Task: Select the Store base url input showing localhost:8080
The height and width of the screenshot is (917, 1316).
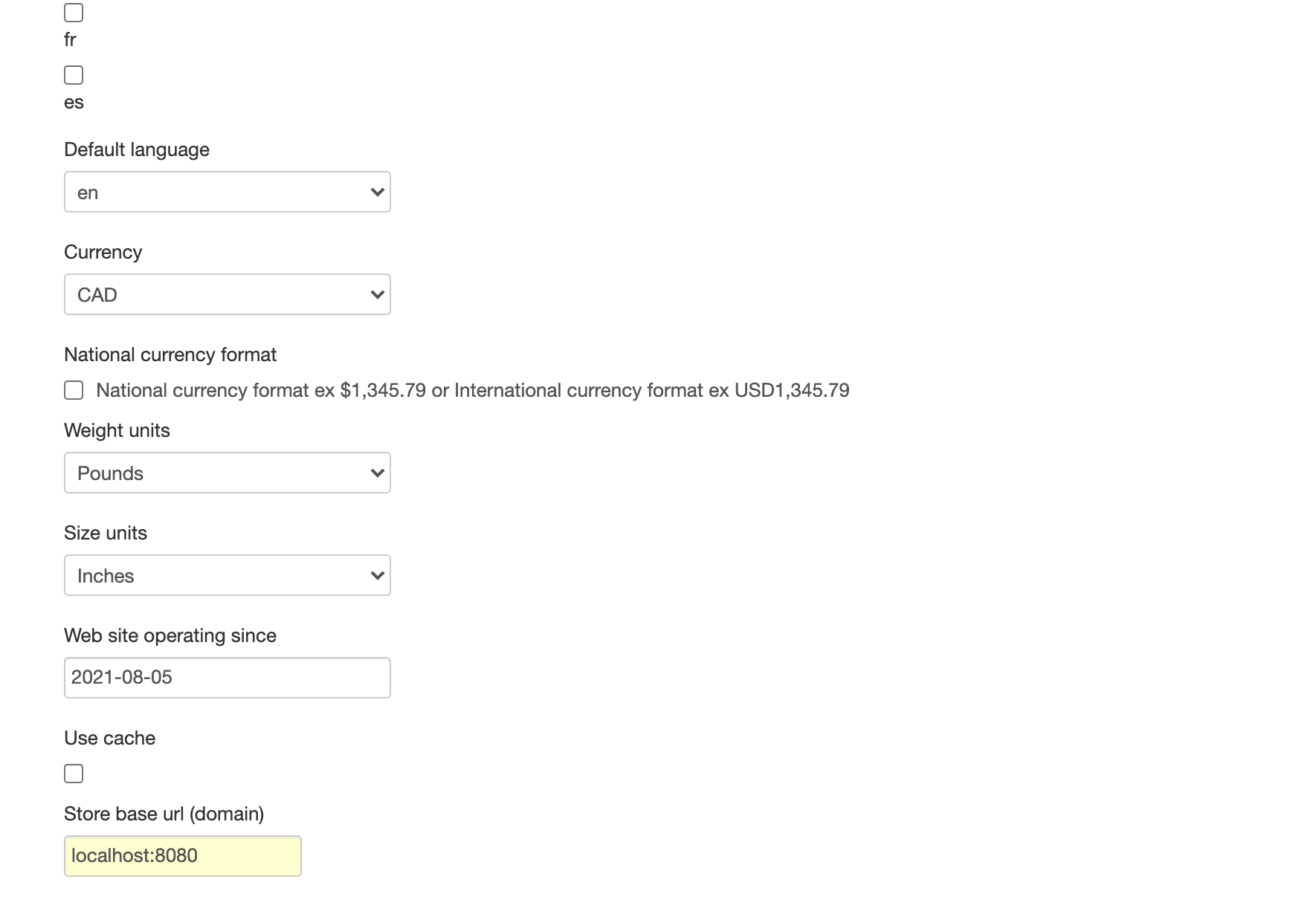Action: coord(182,855)
